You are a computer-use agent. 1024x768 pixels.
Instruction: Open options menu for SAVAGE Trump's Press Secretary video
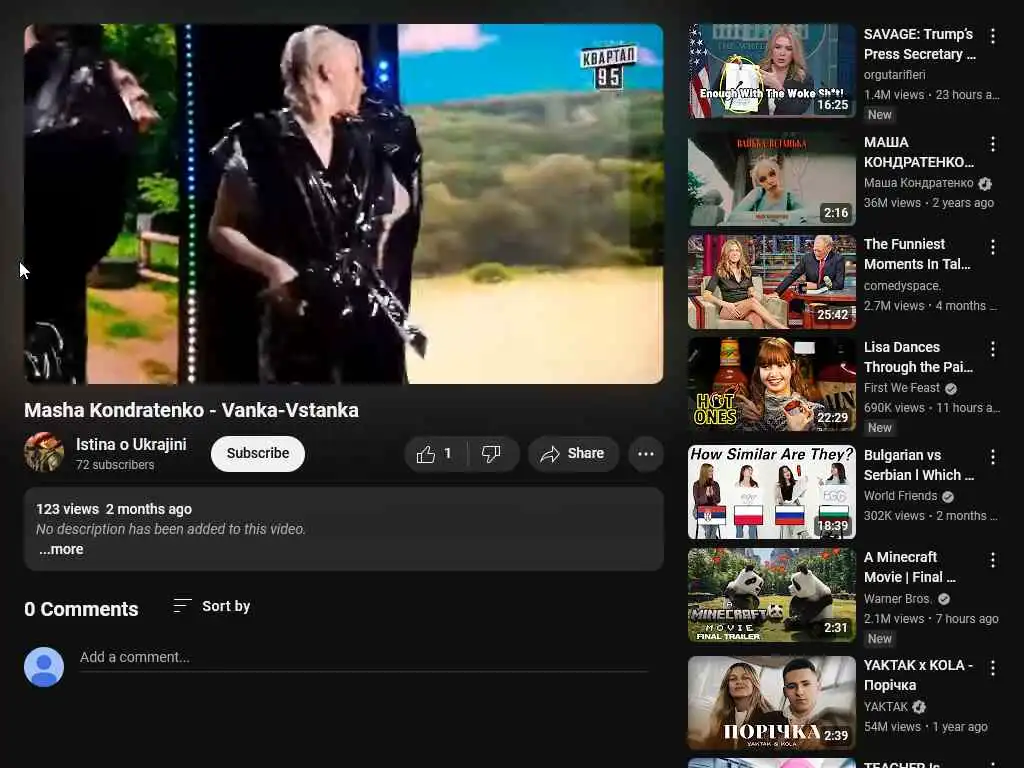click(x=993, y=36)
